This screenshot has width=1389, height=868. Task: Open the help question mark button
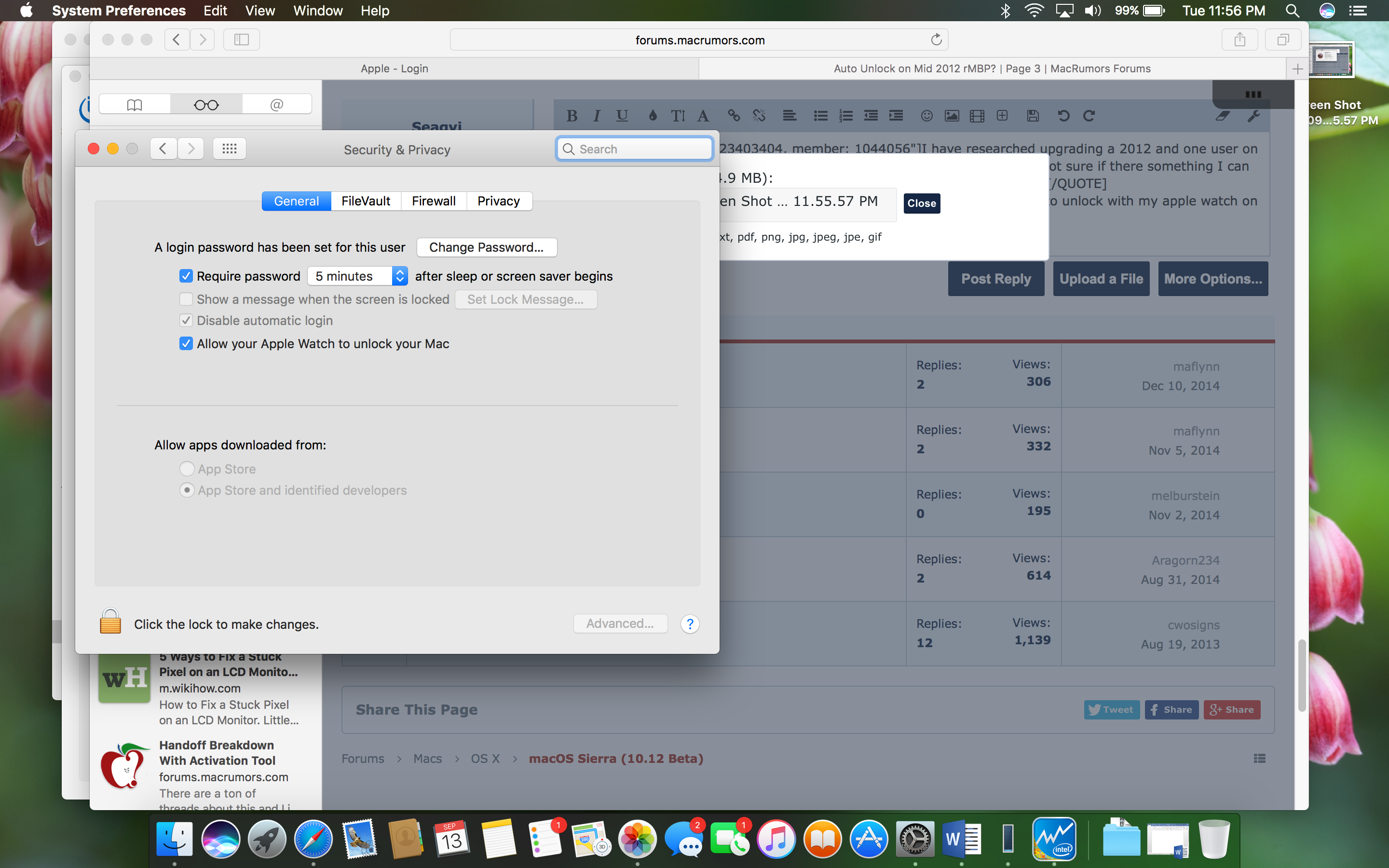click(x=690, y=624)
